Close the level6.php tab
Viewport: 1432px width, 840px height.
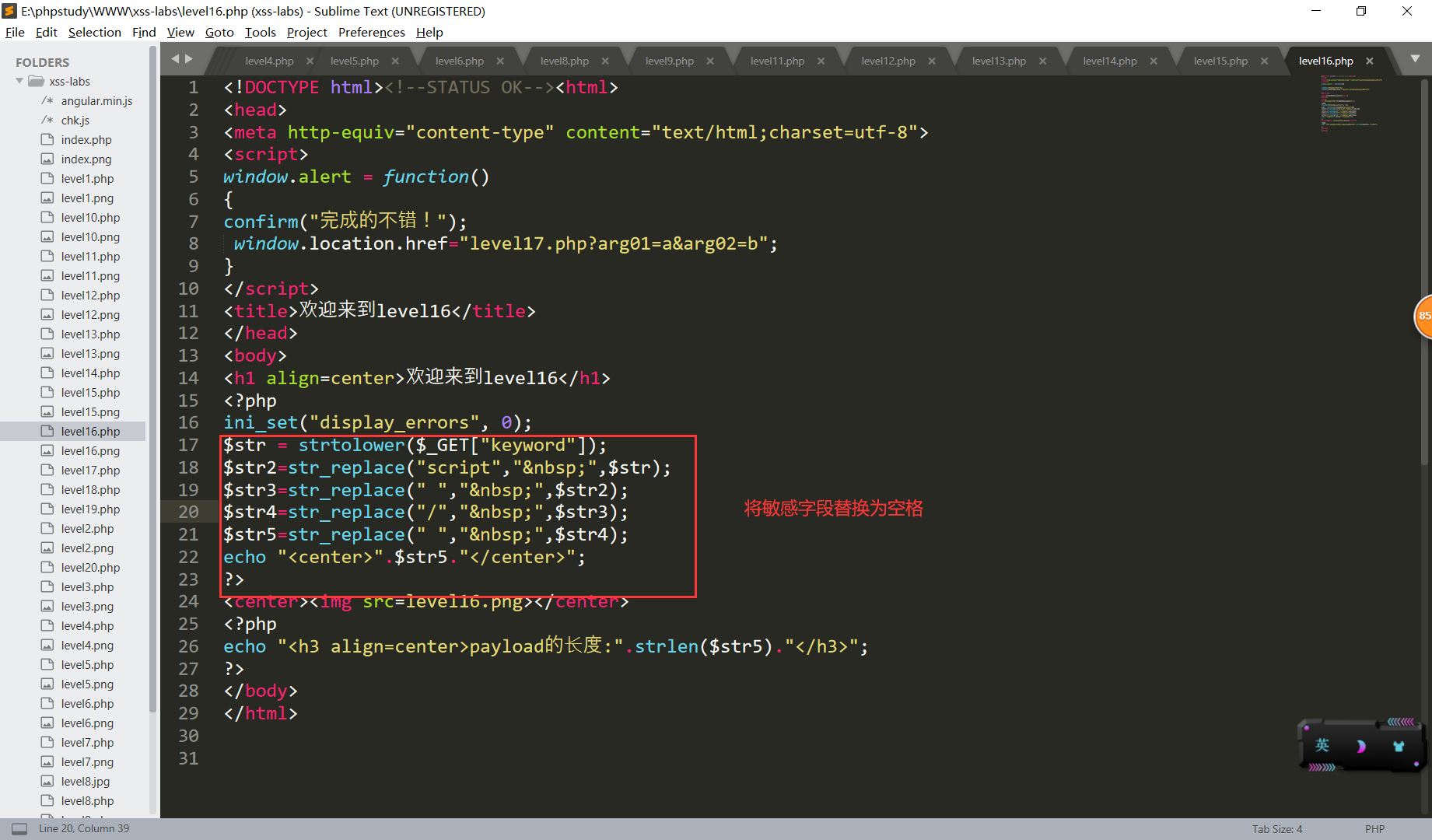point(500,61)
